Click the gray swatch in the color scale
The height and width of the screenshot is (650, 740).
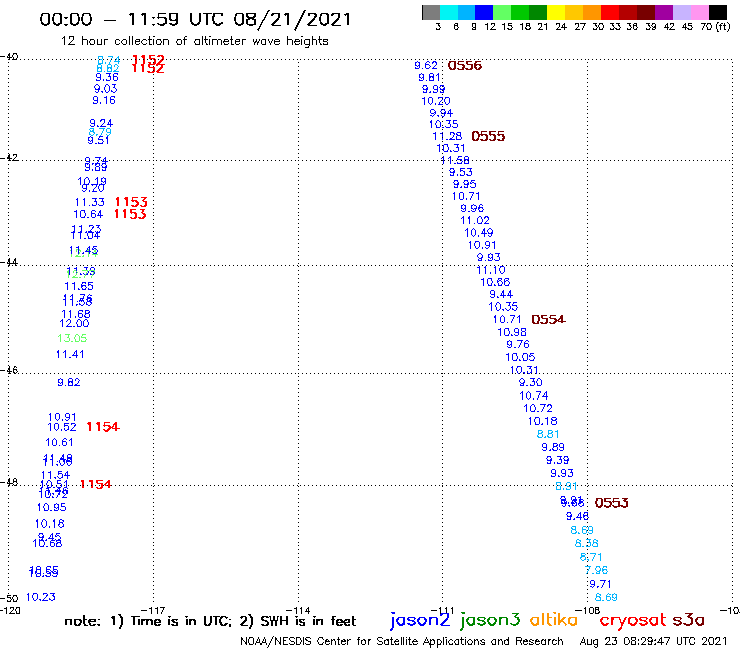(431, 12)
